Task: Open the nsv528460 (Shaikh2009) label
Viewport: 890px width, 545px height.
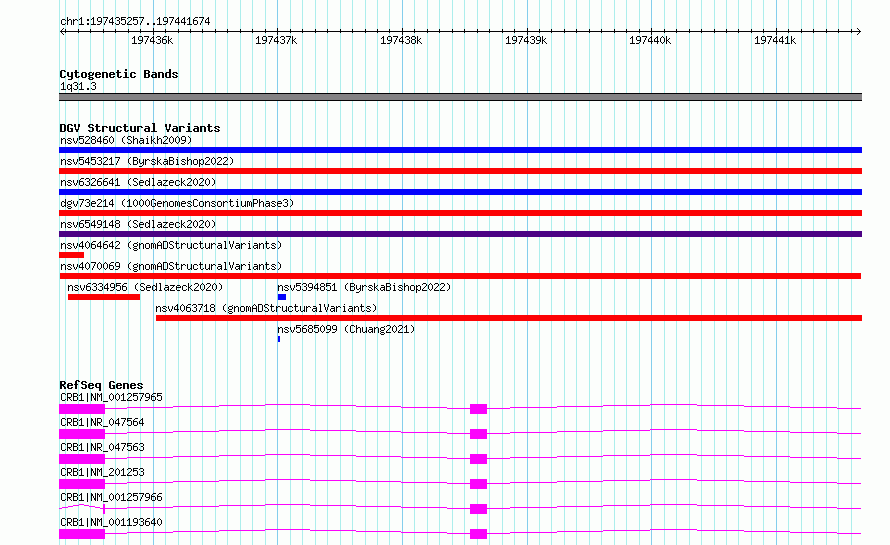Action: point(126,140)
